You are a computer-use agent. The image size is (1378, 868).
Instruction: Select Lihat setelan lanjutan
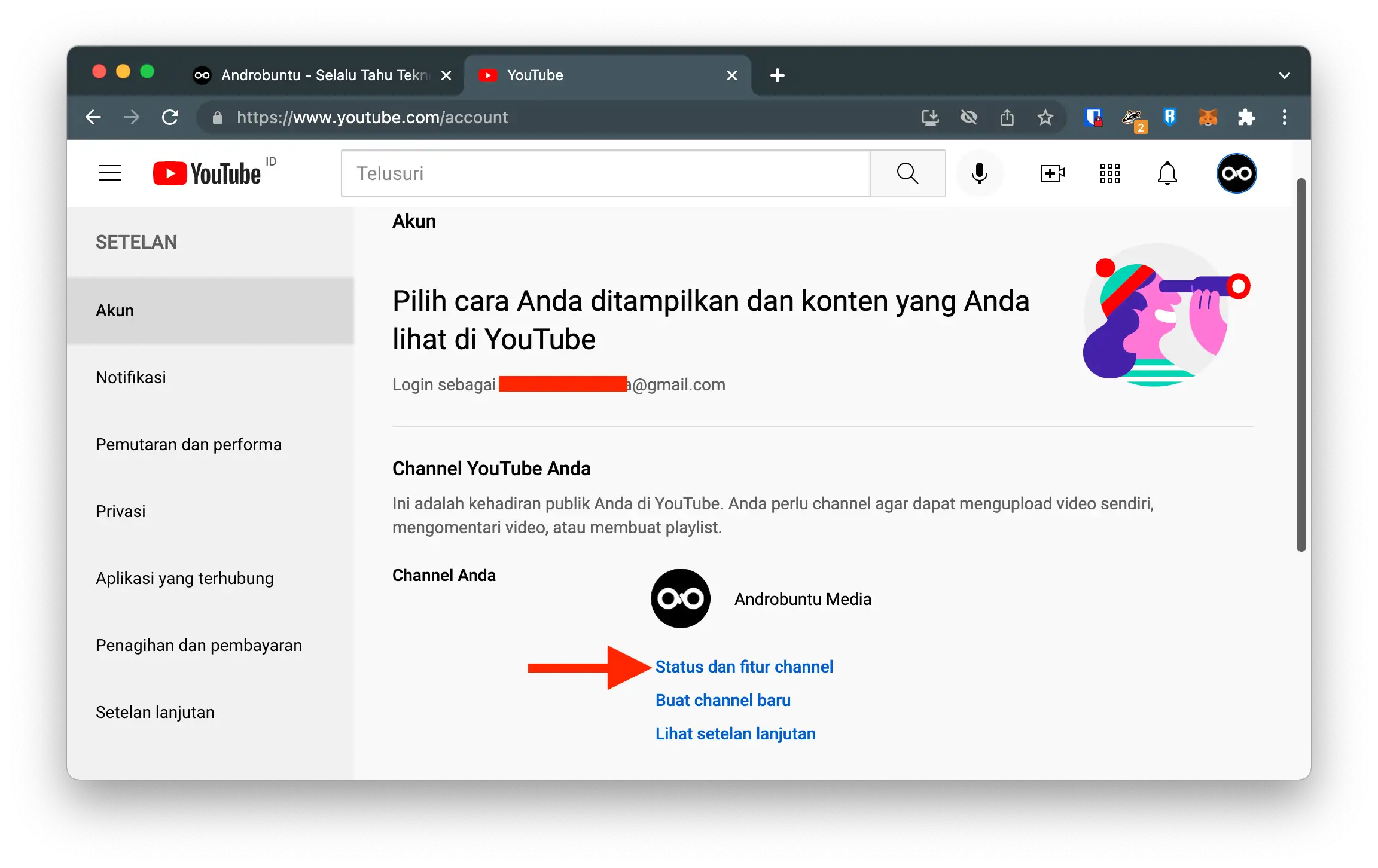point(735,733)
